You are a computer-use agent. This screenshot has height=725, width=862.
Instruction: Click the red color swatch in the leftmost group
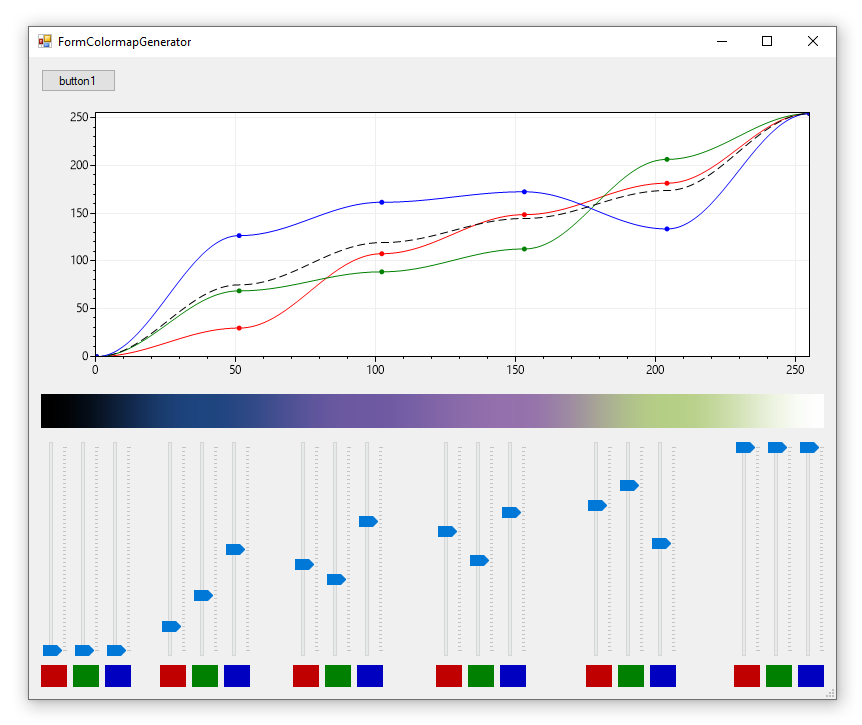pyautogui.click(x=52, y=676)
